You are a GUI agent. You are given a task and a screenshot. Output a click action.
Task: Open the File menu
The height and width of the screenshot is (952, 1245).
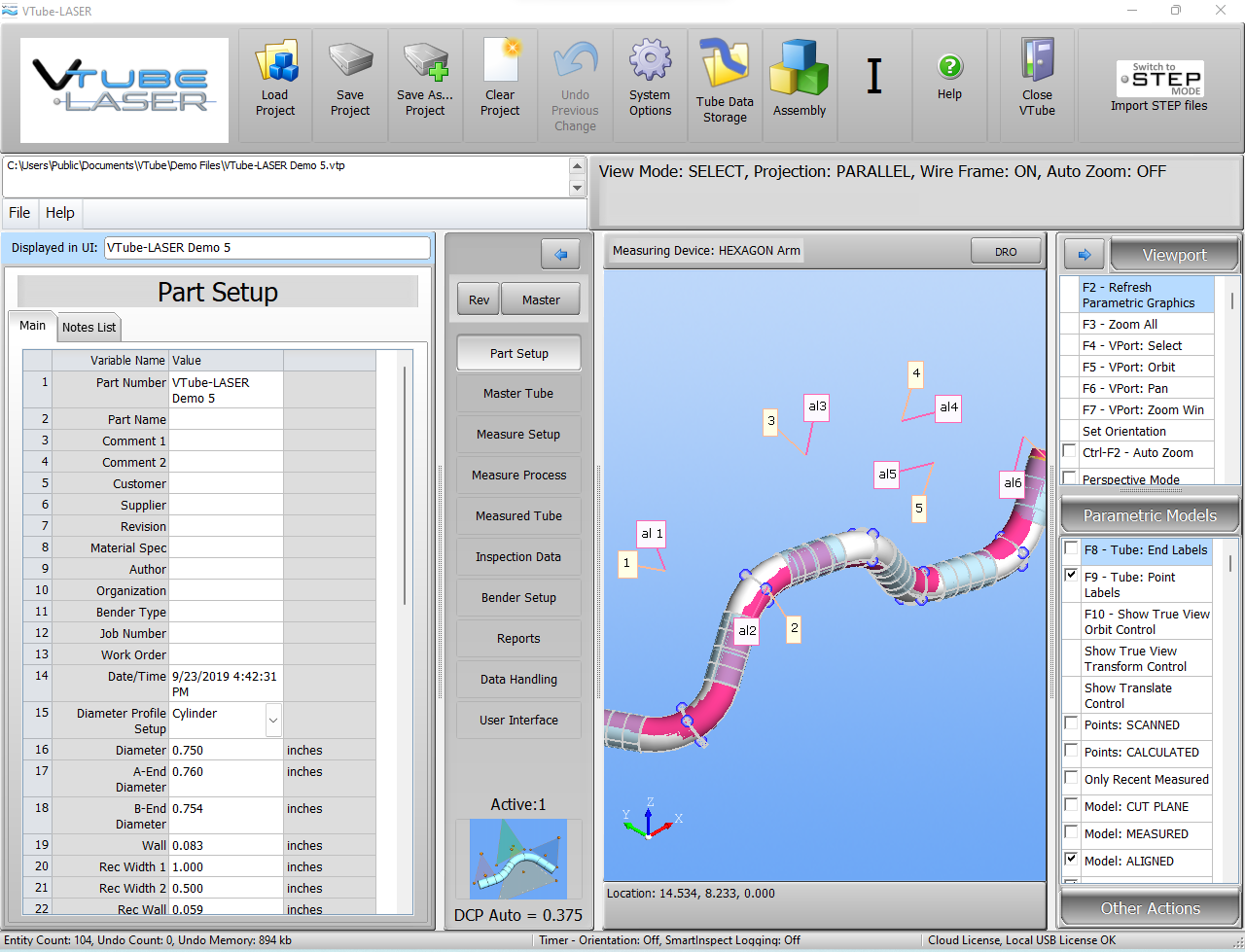click(x=19, y=213)
